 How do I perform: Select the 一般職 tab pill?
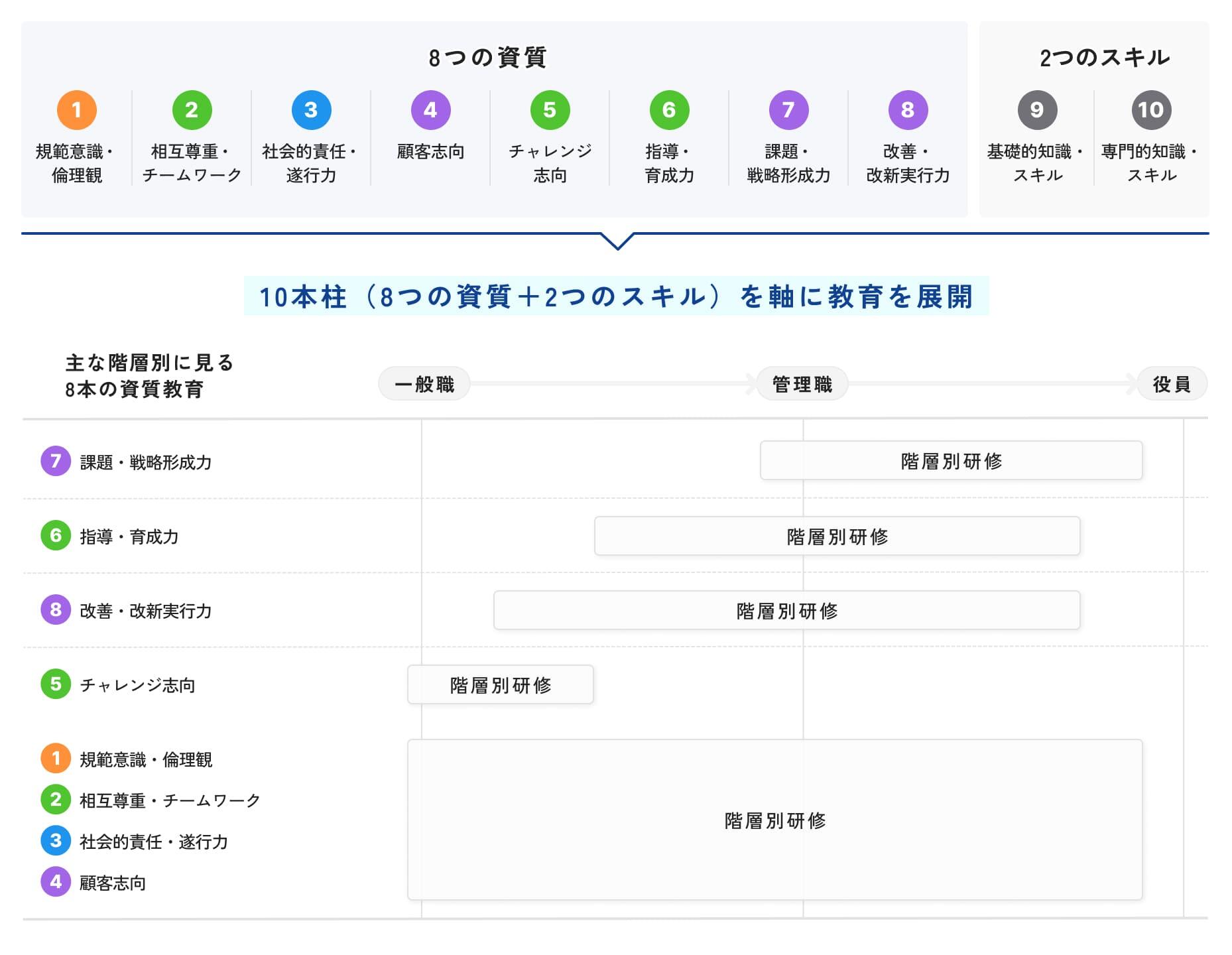(424, 383)
